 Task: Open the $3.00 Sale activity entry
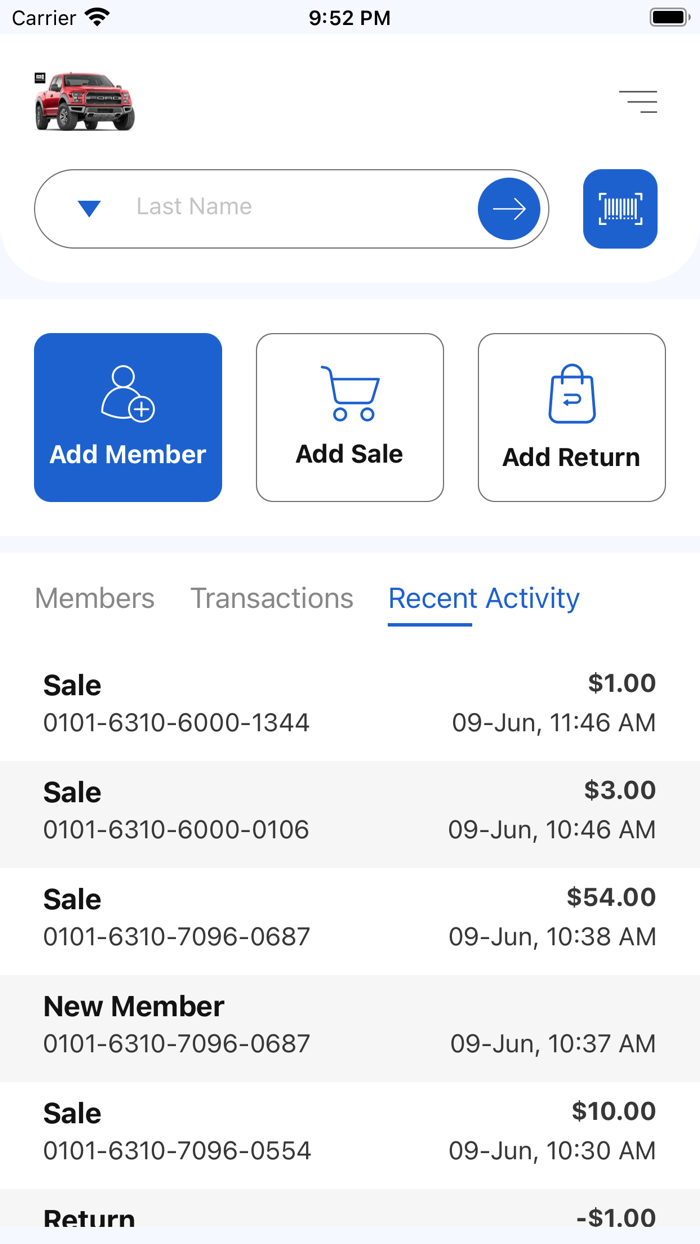[350, 811]
